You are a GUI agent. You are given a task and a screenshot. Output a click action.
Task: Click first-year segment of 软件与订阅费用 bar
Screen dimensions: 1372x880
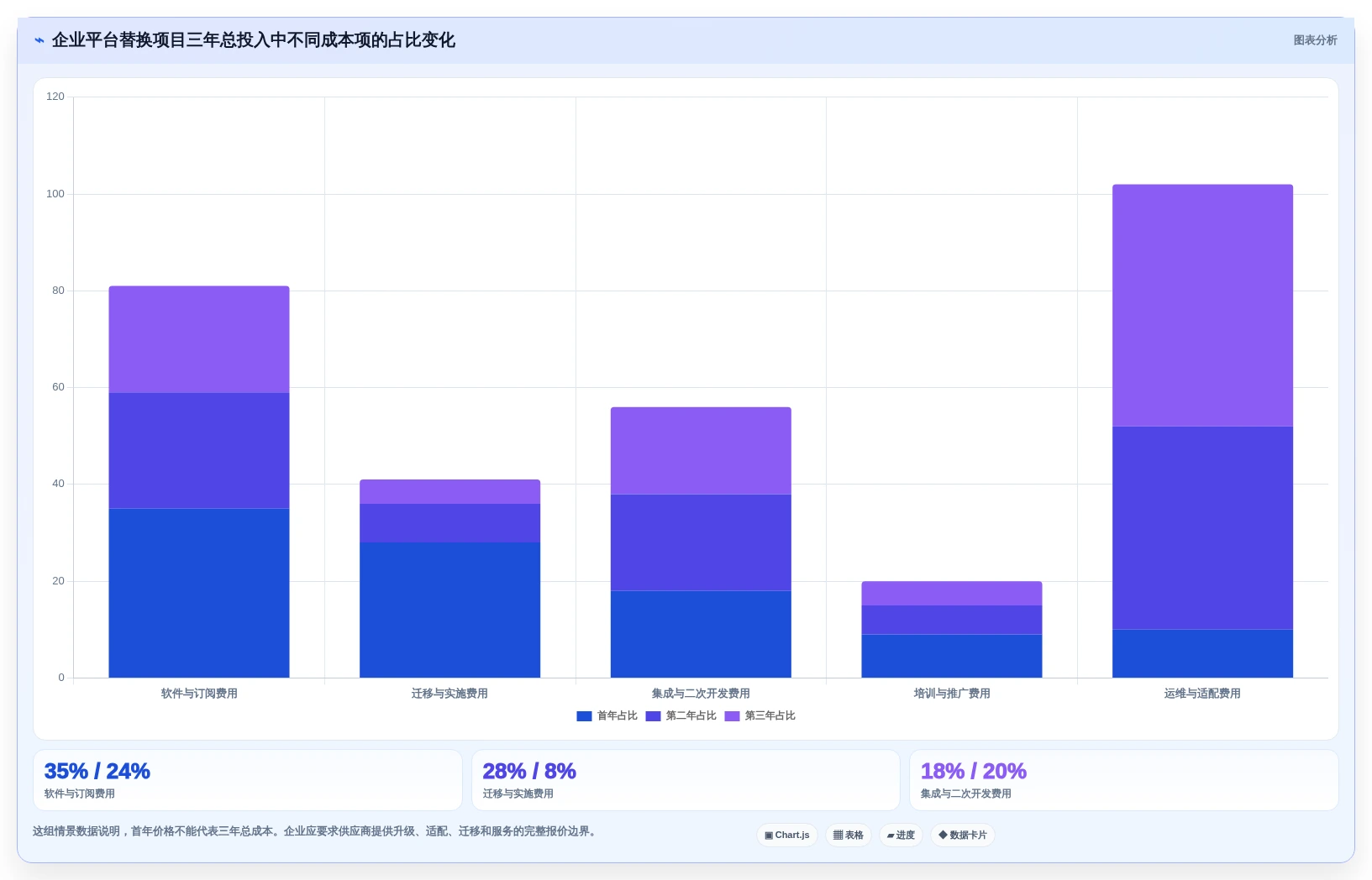point(199,593)
